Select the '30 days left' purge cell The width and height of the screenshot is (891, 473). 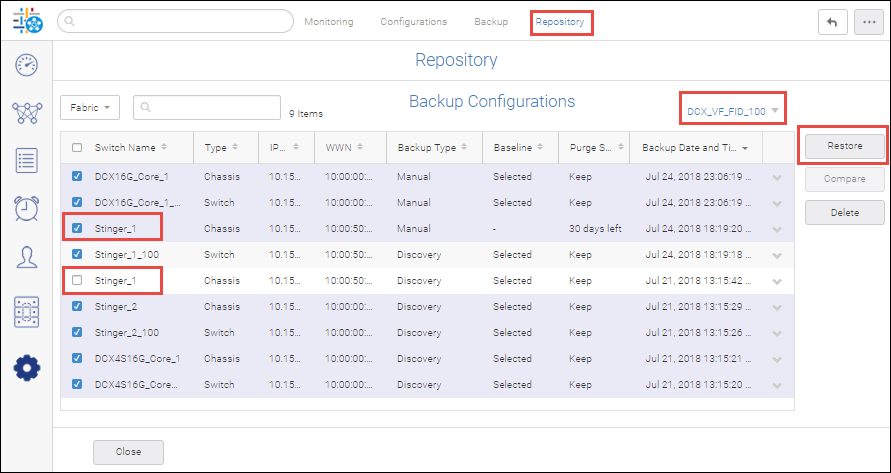click(x=595, y=229)
